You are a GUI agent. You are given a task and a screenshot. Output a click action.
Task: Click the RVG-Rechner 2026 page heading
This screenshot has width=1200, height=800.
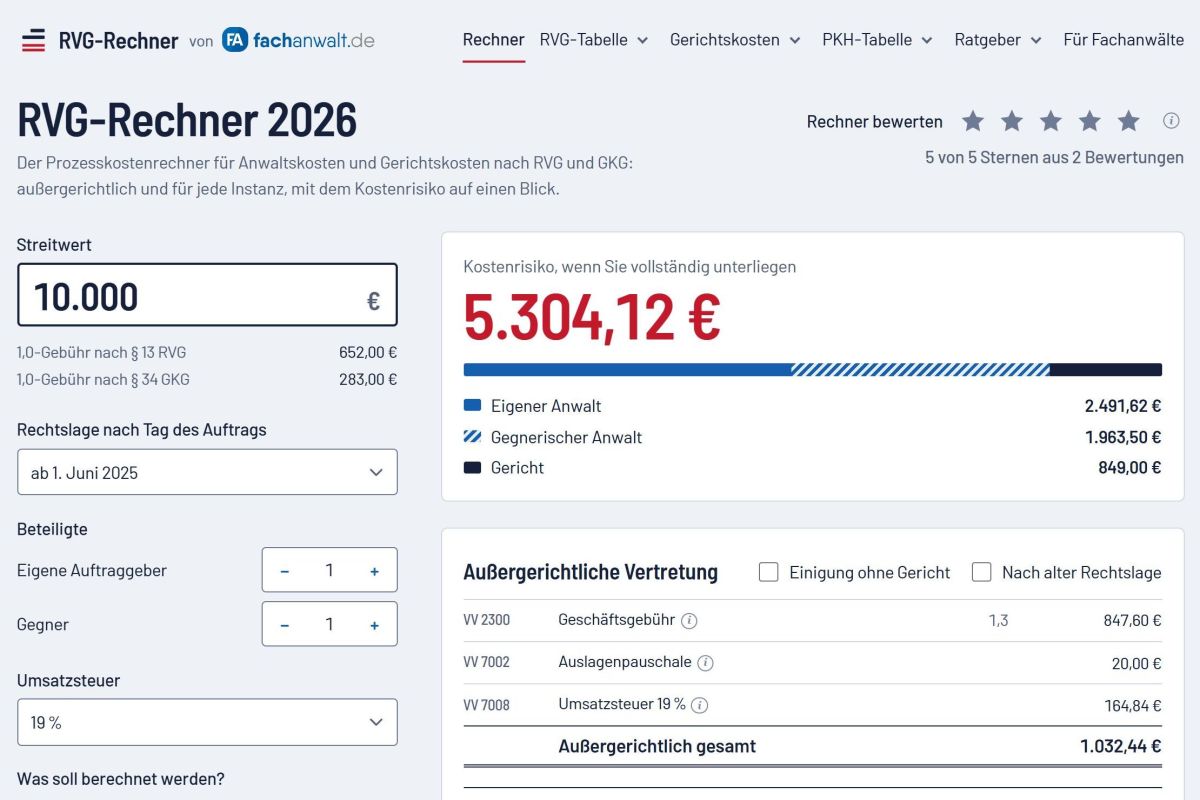pyautogui.click(x=187, y=120)
